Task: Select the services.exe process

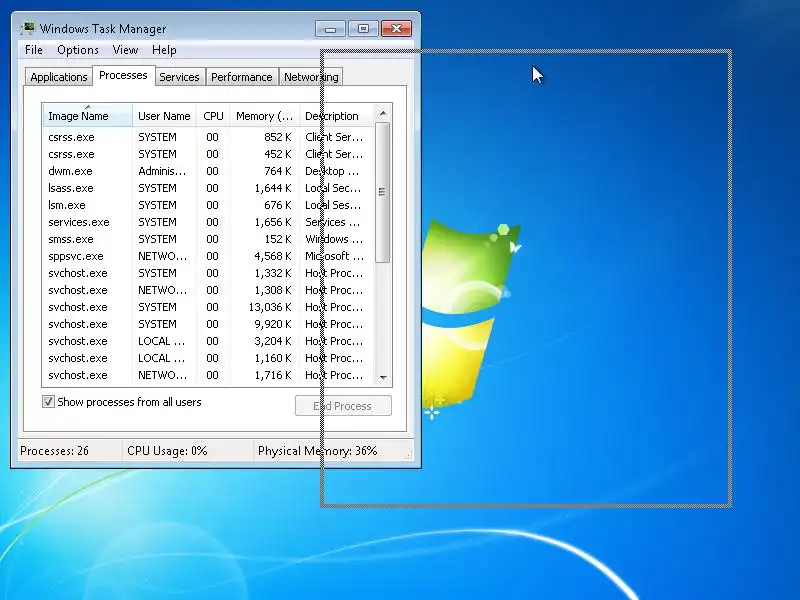Action: 208,222
